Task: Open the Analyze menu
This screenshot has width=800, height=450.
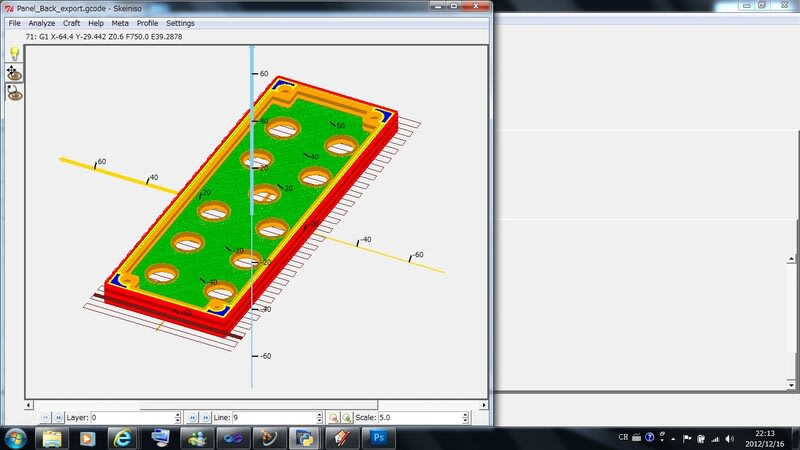Action: pyautogui.click(x=42, y=23)
